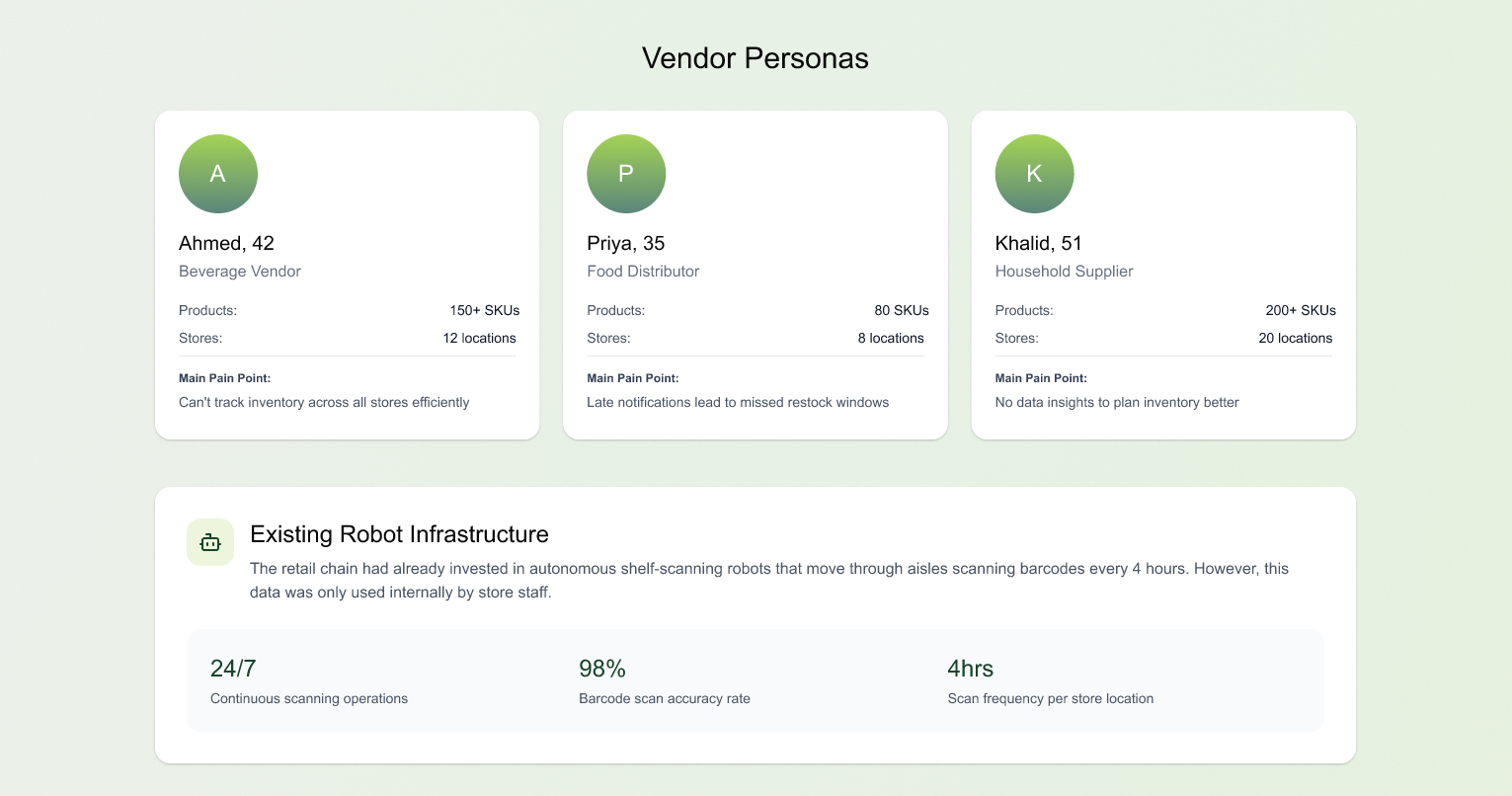This screenshot has width=1512, height=796.
Task: Click the Ahmed, 42 persona name
Action: [226, 243]
